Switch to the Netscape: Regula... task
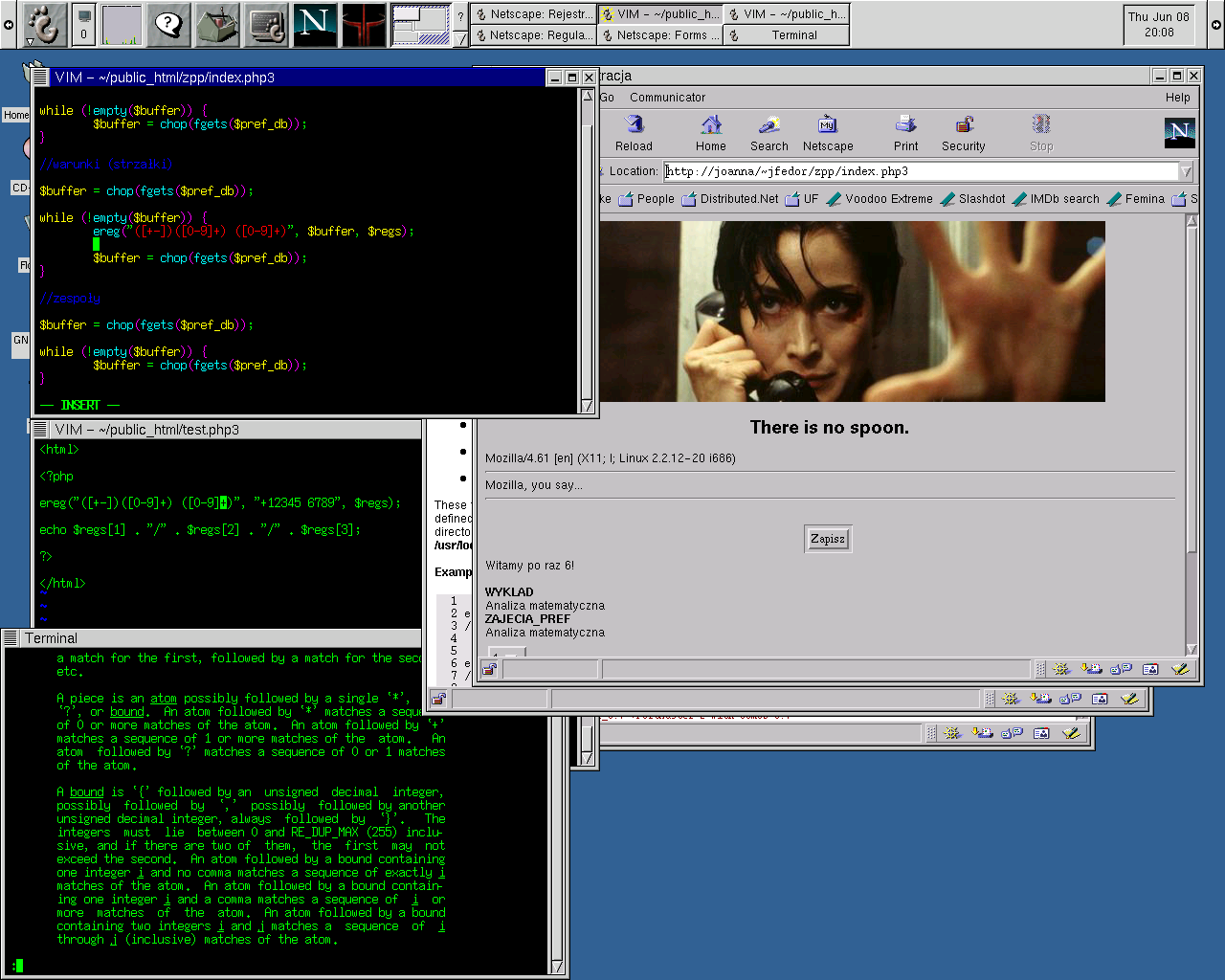The width and height of the screenshot is (1225, 980). coord(533,35)
